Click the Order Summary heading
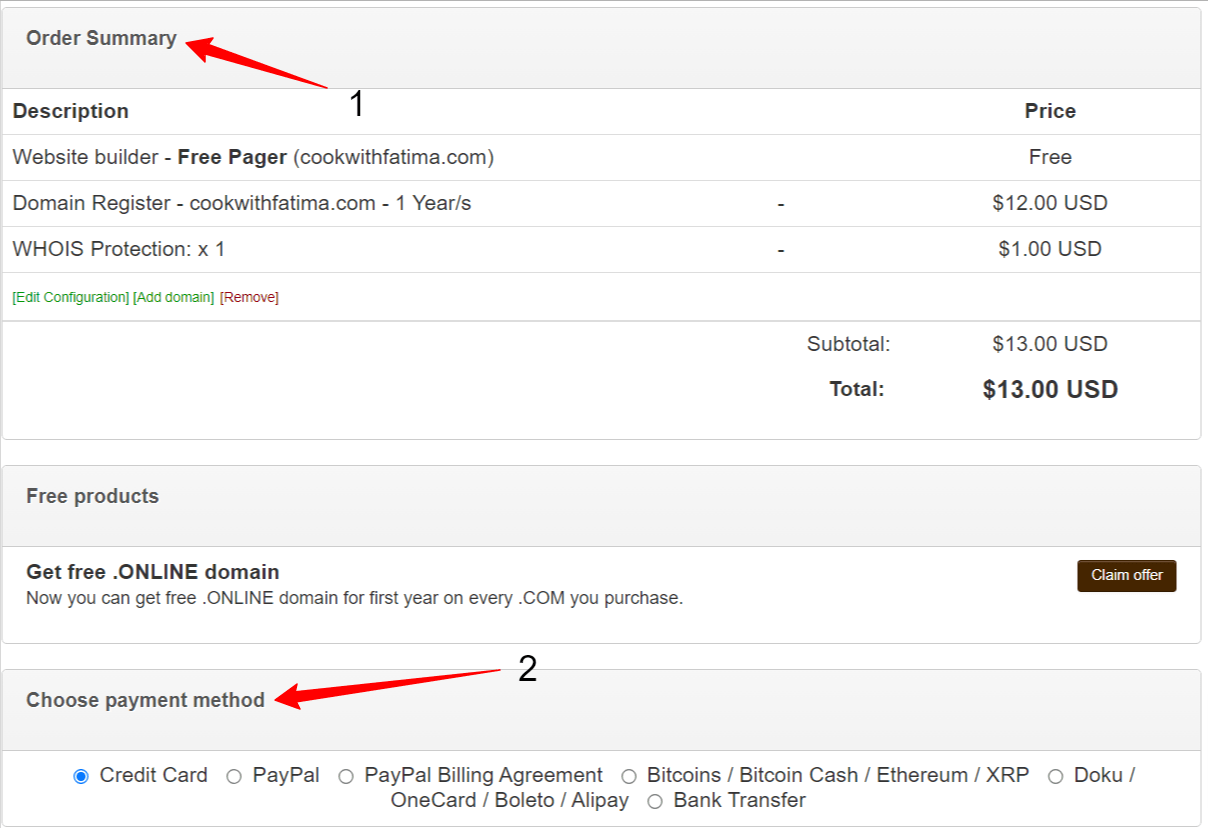Image resolution: width=1208 pixels, height=828 pixels. (100, 38)
